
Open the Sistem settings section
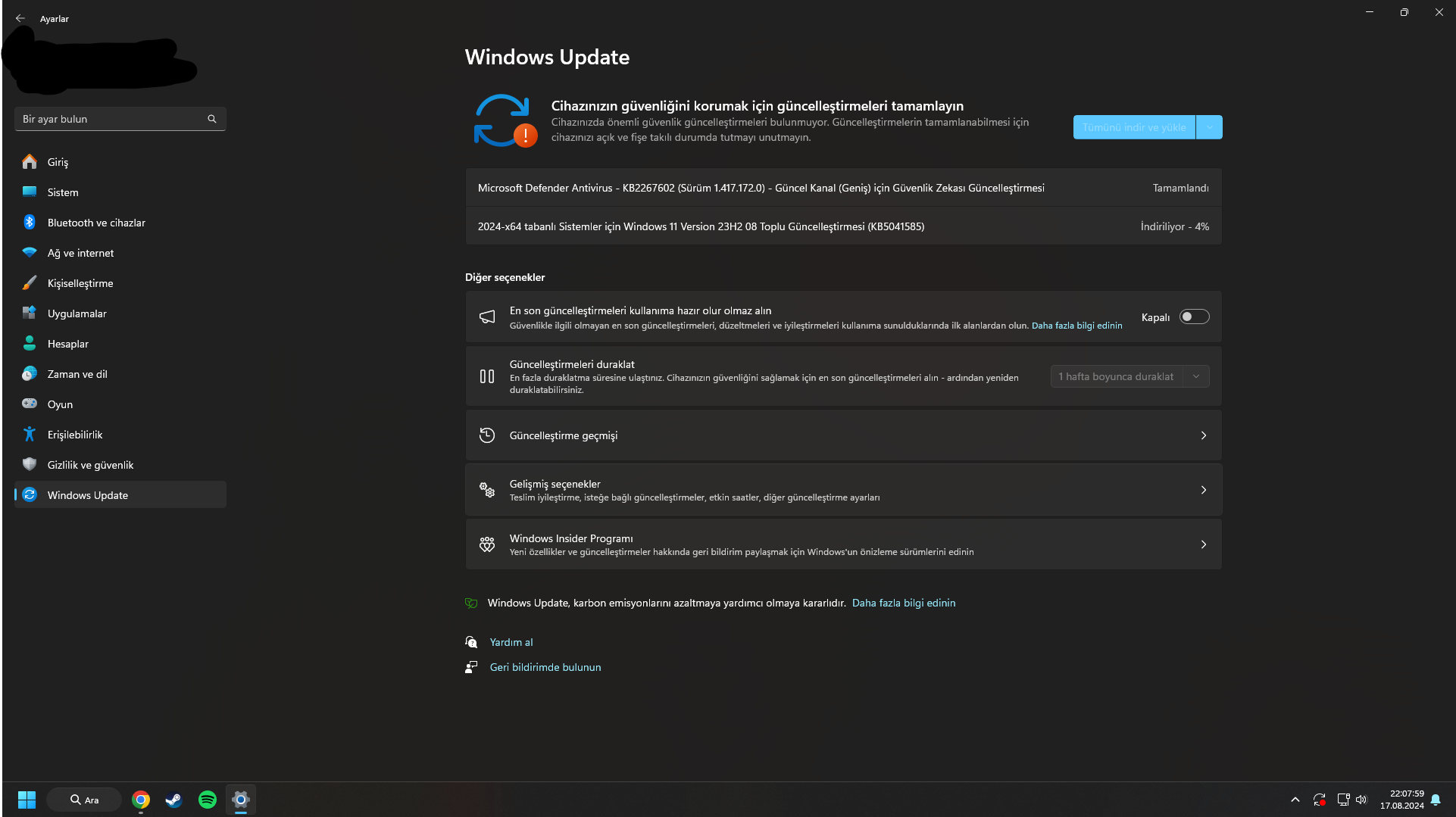(120, 192)
